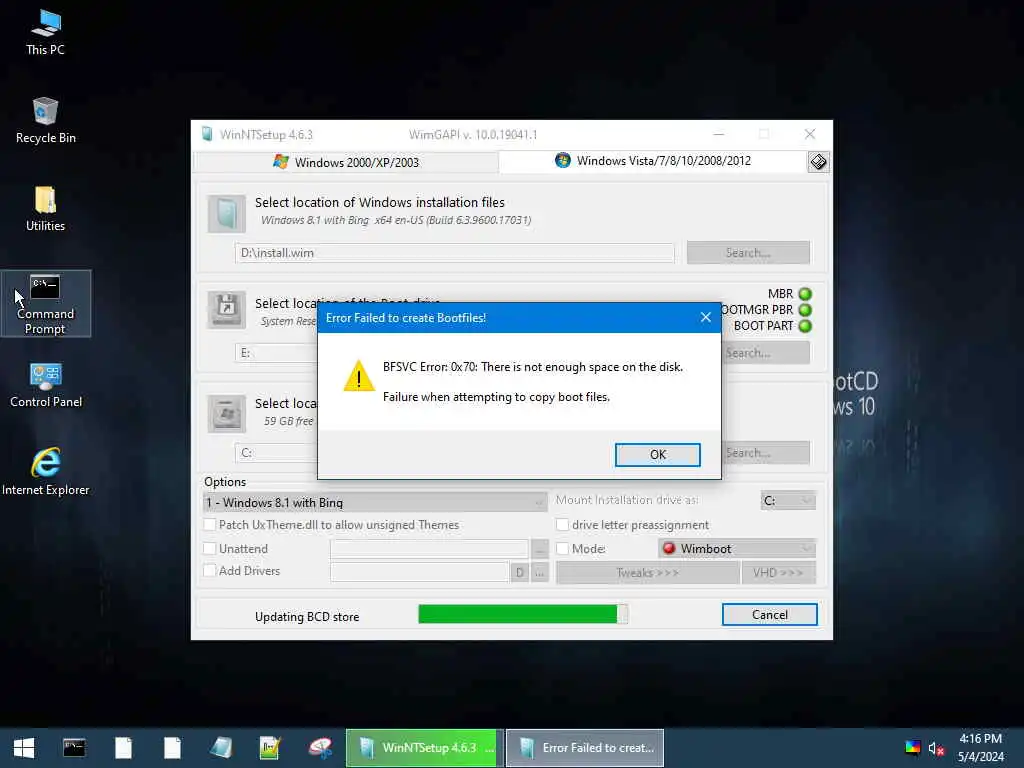Click the D:\install.wim path field
This screenshot has width=1024, height=768.
click(455, 253)
